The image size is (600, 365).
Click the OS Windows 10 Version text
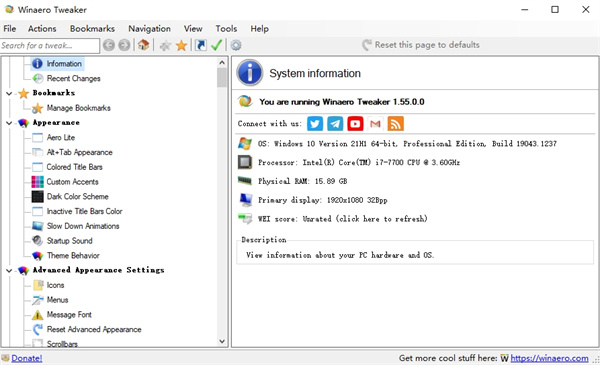click(407, 143)
